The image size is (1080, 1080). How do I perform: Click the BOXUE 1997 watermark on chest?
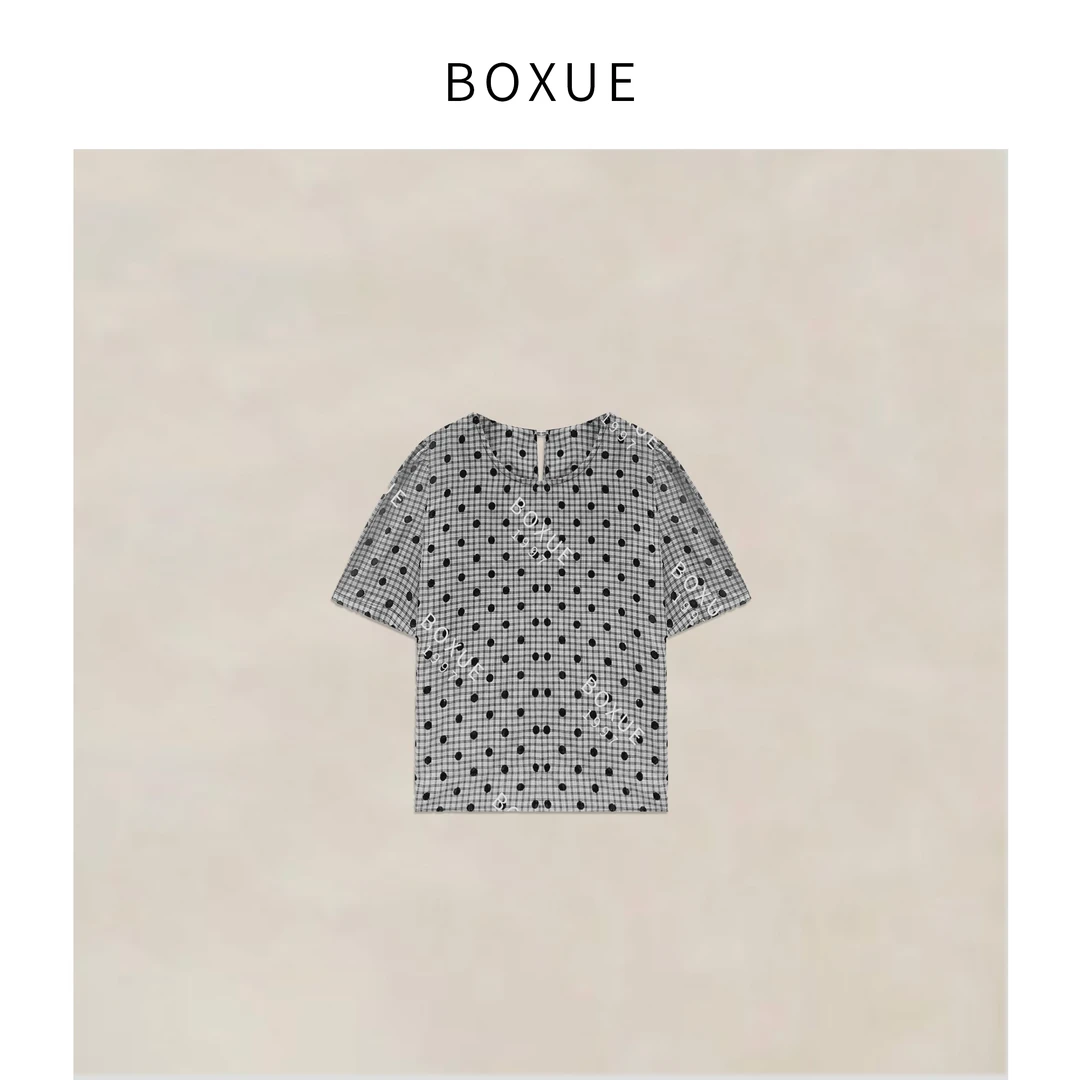point(539,529)
